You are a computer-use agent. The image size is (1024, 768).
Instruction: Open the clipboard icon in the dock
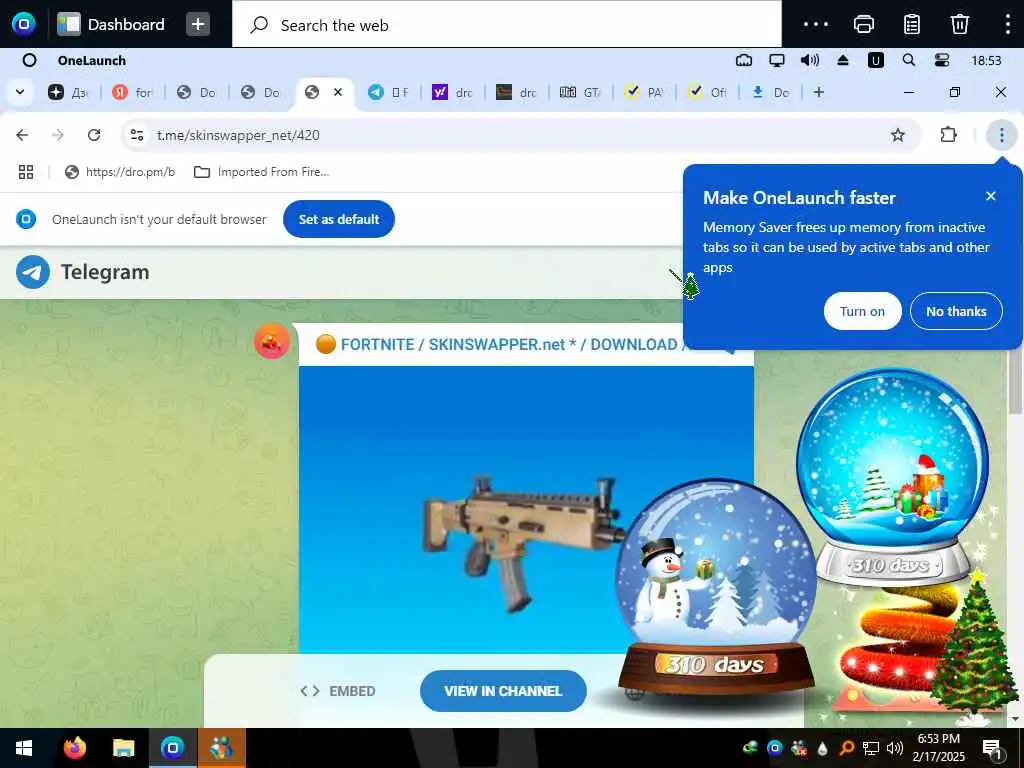point(912,24)
